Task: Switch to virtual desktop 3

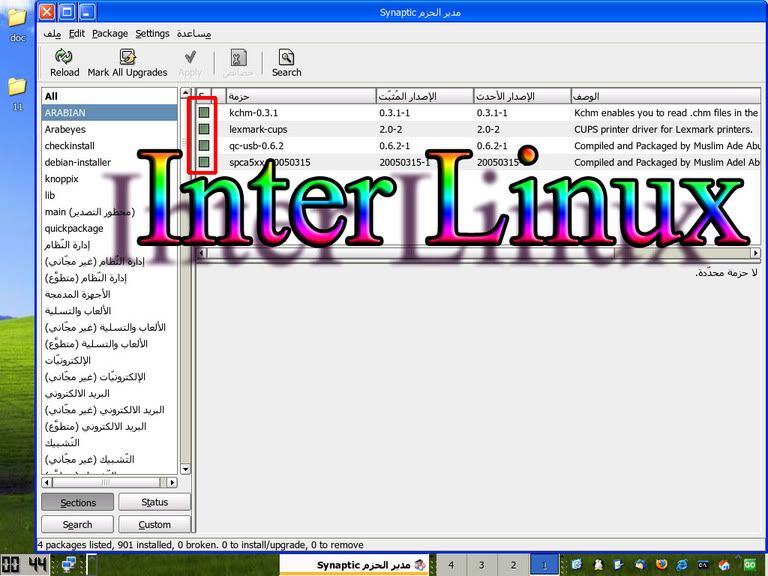Action: pyautogui.click(x=482, y=565)
